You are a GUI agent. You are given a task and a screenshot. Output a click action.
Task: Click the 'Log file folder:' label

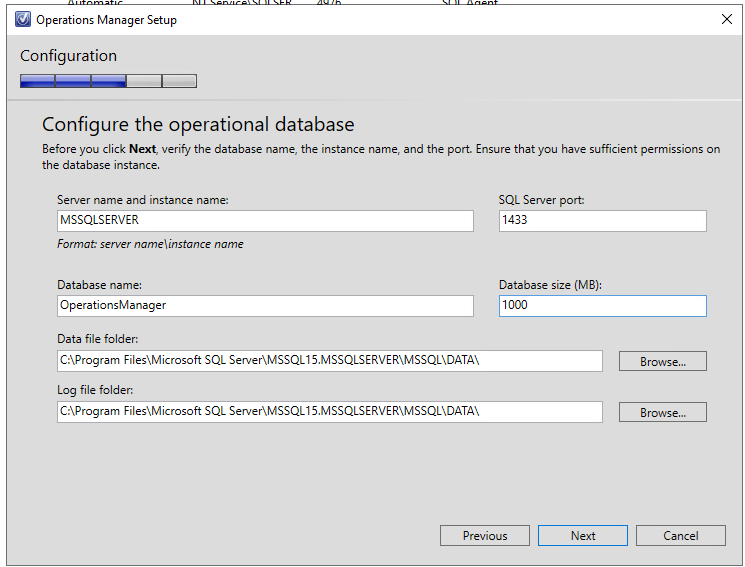[x=95, y=390]
